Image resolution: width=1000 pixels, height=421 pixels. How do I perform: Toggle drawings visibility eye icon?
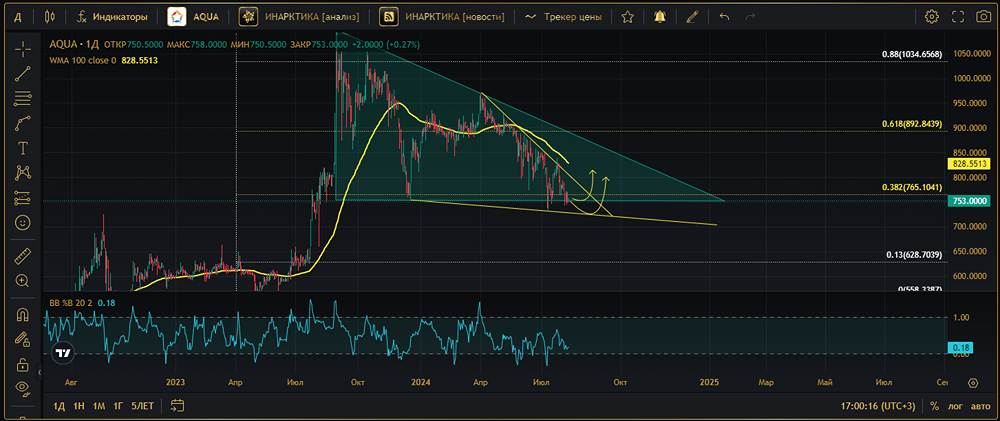click(22, 387)
